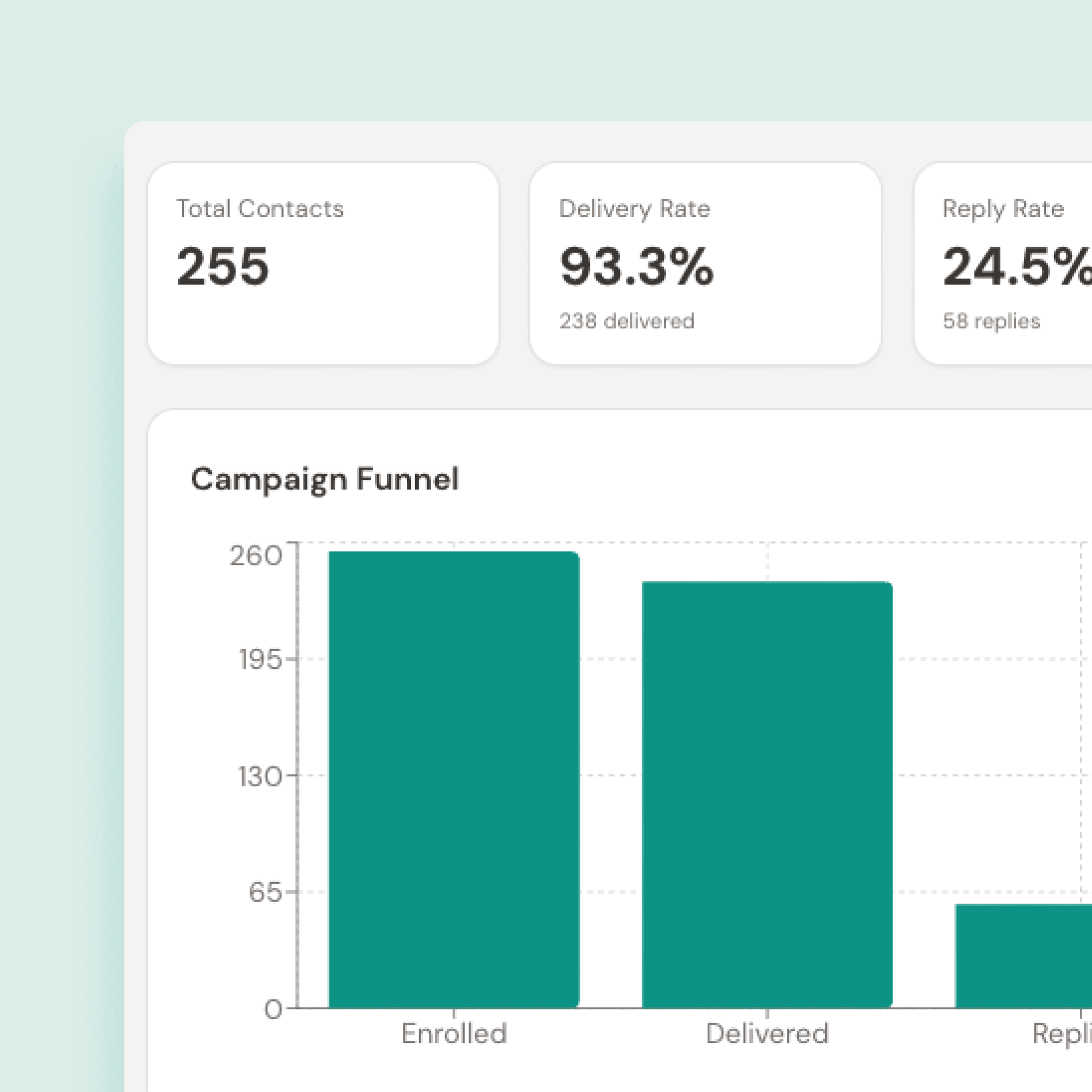Click the Delivered bar in chart
1092x1092 pixels.
[x=767, y=794]
